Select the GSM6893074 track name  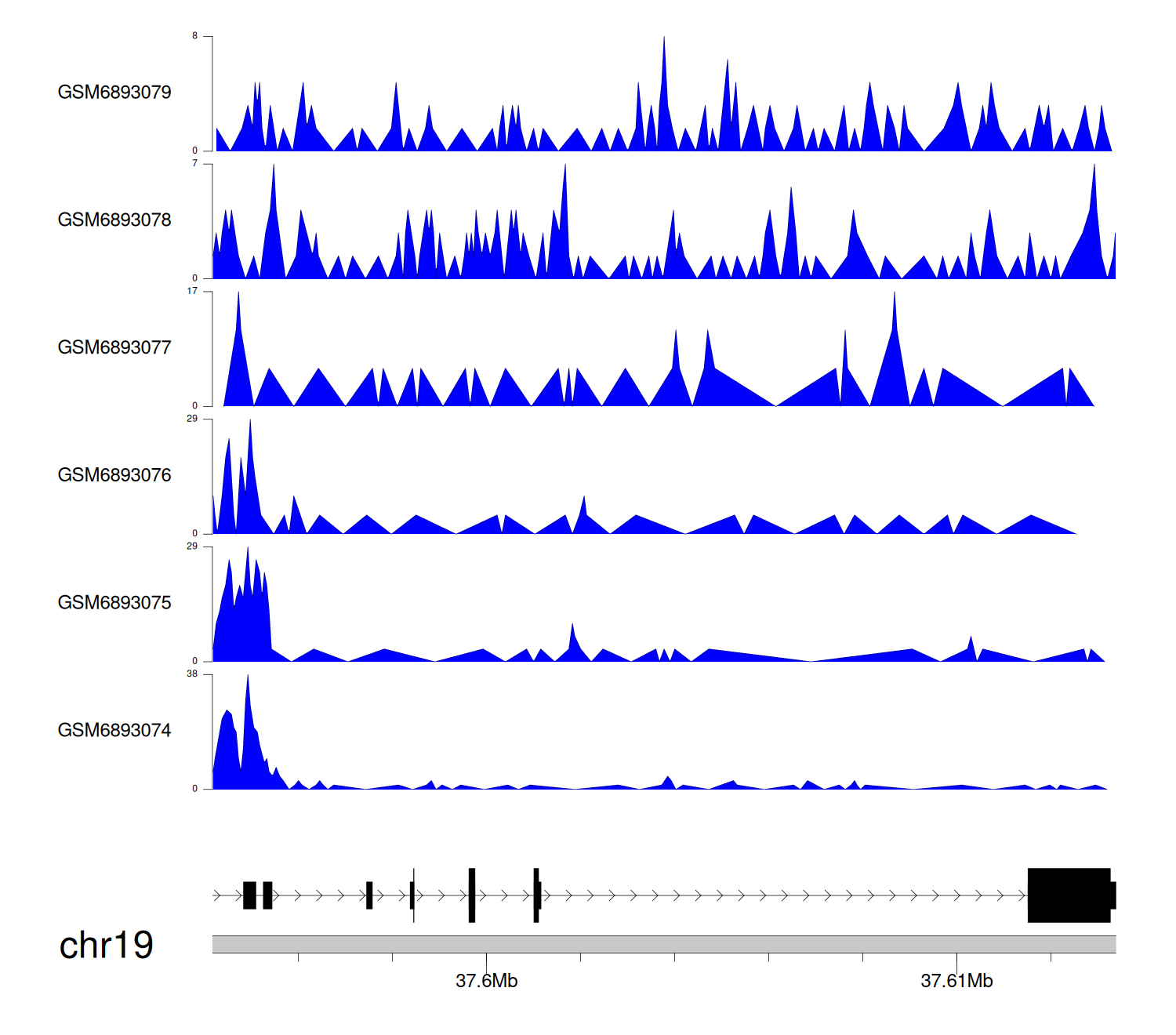[x=114, y=731]
